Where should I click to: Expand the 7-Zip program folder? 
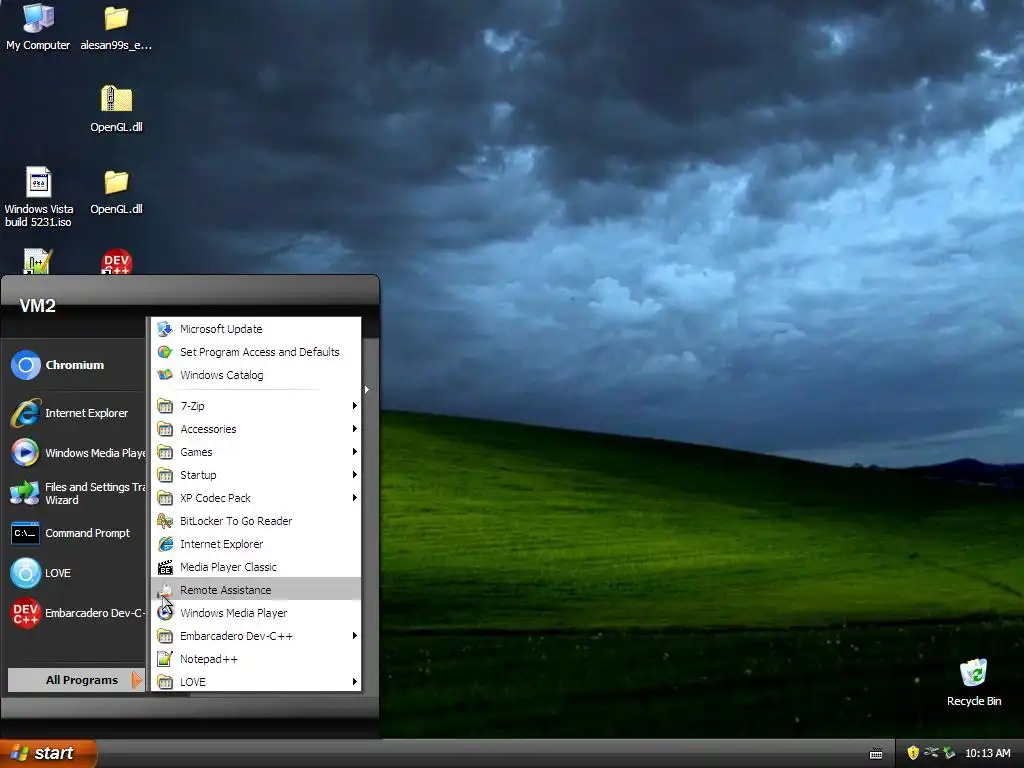[255, 406]
